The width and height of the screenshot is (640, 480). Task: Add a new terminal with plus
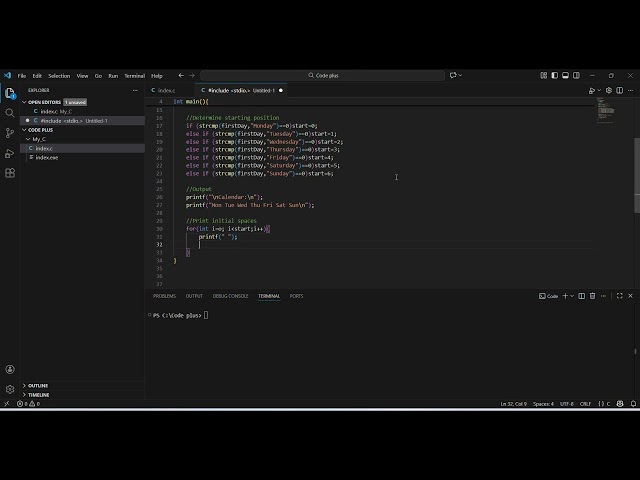click(565, 296)
